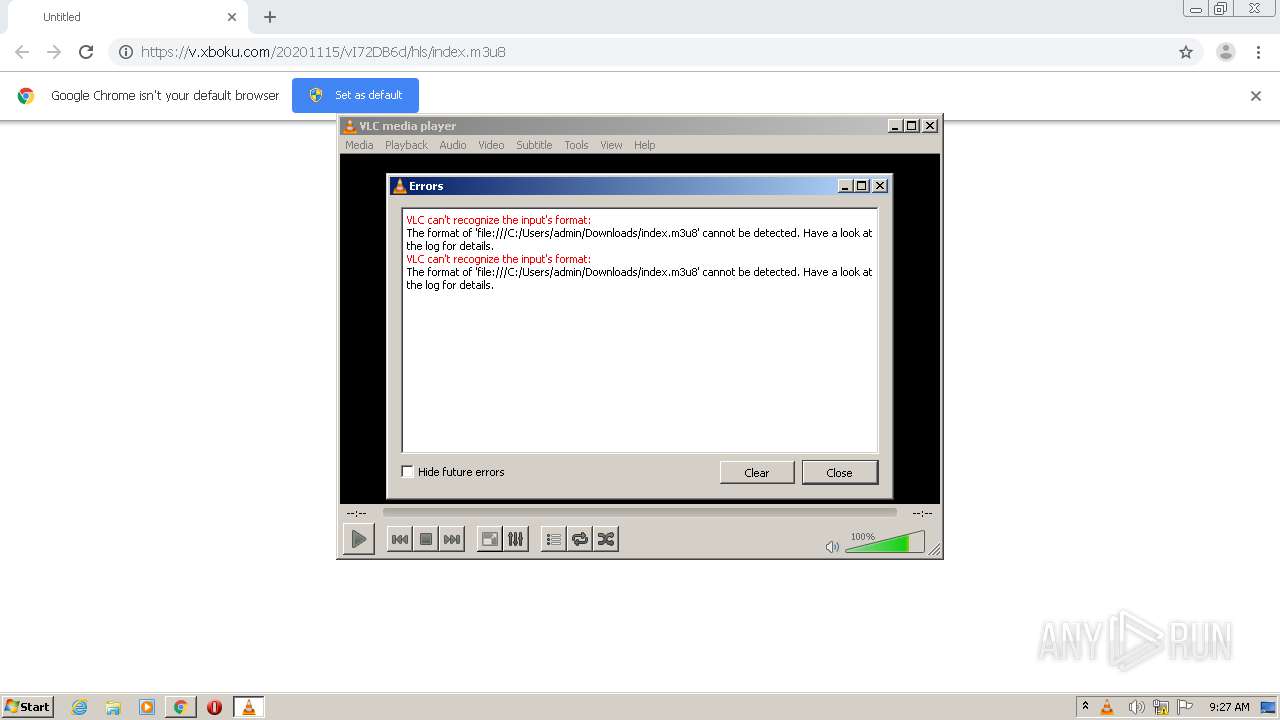Click the Chrome address bar URL
Screen dimensions: 1280x720
click(323, 52)
